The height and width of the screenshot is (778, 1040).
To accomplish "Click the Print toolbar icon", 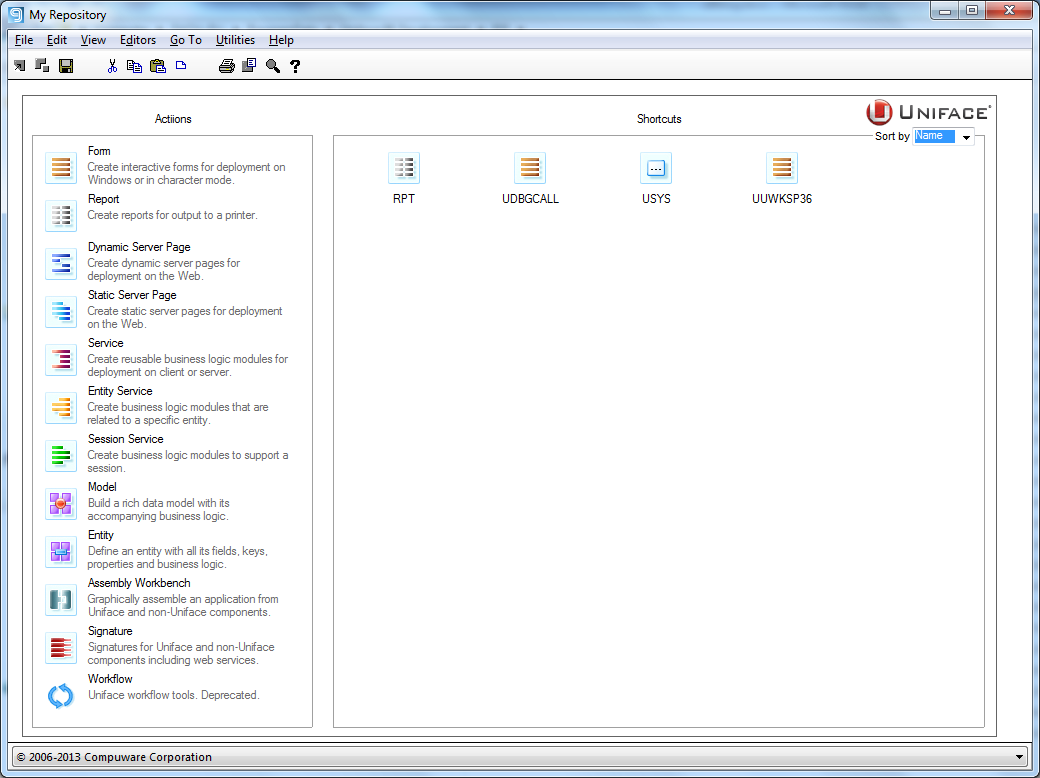I will (x=227, y=66).
